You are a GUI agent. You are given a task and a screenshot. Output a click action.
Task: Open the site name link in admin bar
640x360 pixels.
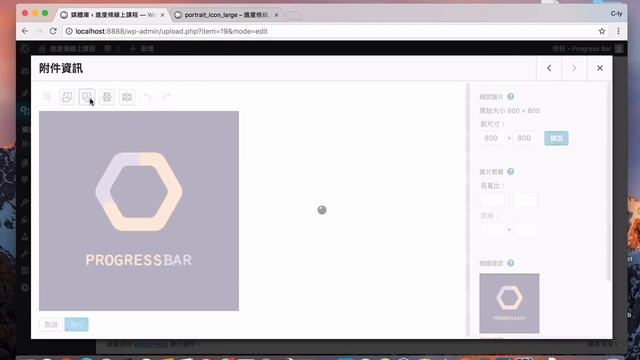[67, 49]
